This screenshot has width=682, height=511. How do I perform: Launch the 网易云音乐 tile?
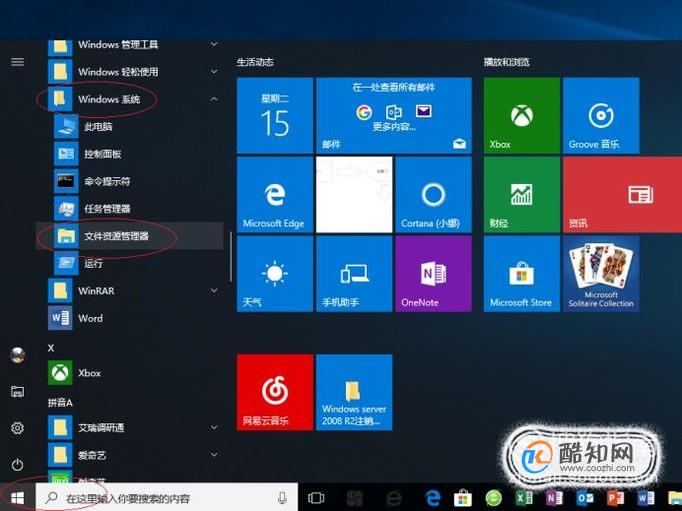point(274,392)
